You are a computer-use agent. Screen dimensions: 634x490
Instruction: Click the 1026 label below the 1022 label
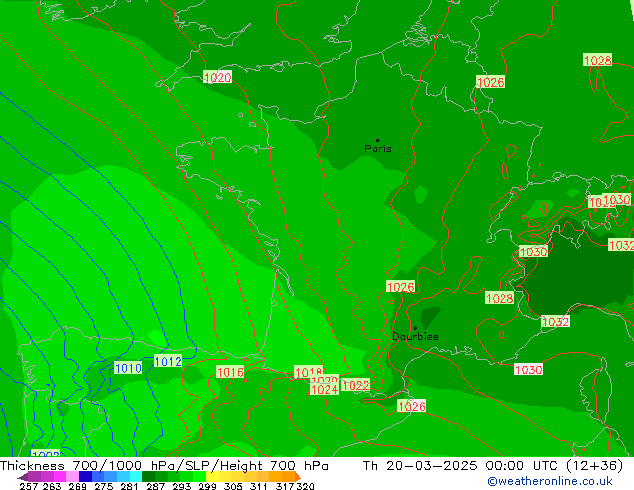point(412,406)
